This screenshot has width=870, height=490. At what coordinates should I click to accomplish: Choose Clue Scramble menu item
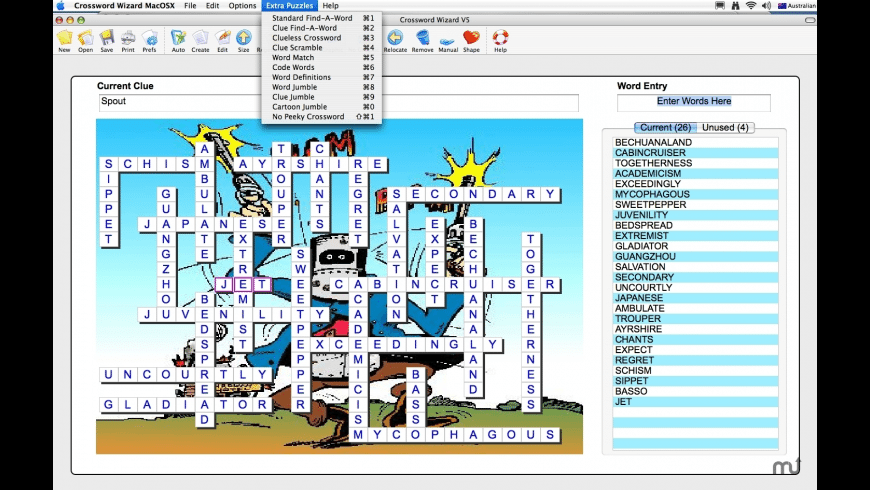click(x=322, y=48)
